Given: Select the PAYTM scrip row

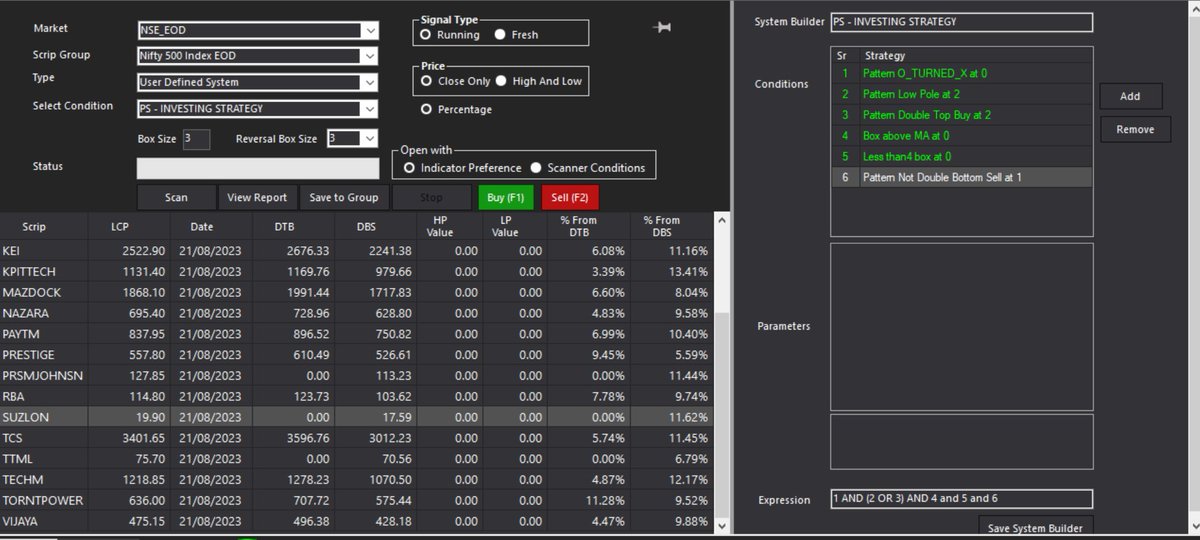Looking at the screenshot, I should tap(356, 333).
